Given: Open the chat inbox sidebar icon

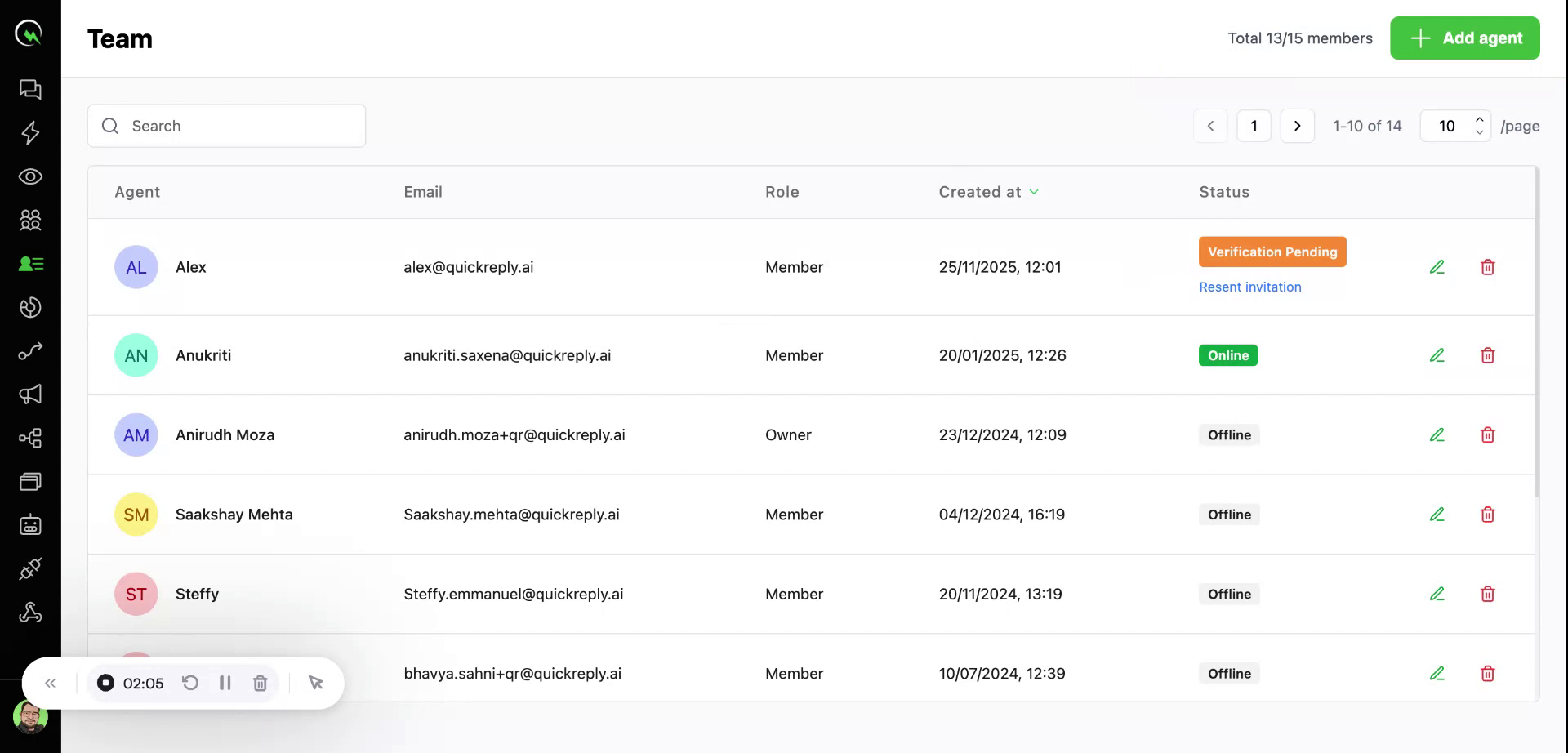Looking at the screenshot, I should (30, 89).
